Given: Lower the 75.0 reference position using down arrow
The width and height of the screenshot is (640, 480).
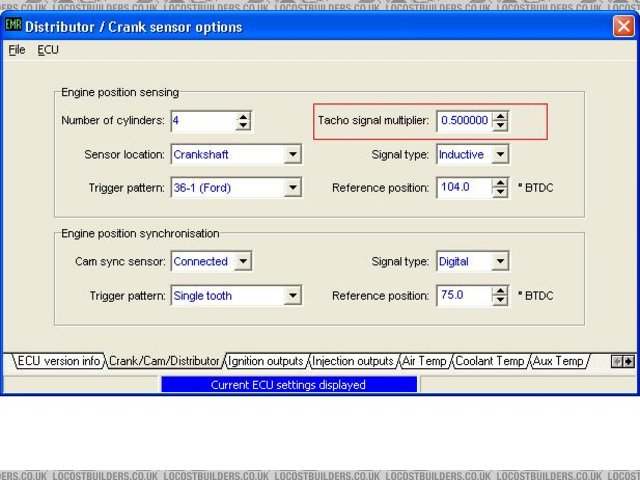Looking at the screenshot, I should pos(500,301).
